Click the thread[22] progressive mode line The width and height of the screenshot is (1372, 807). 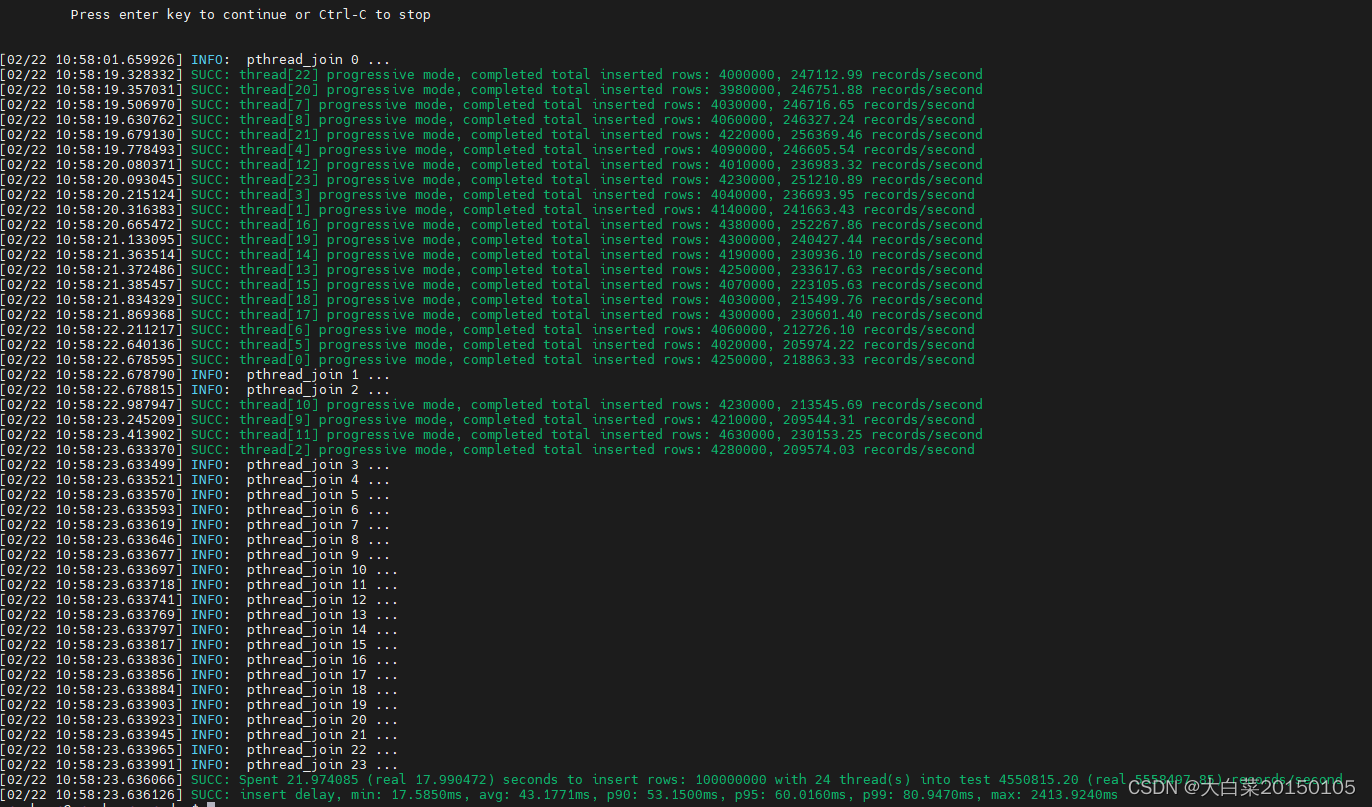(491, 75)
